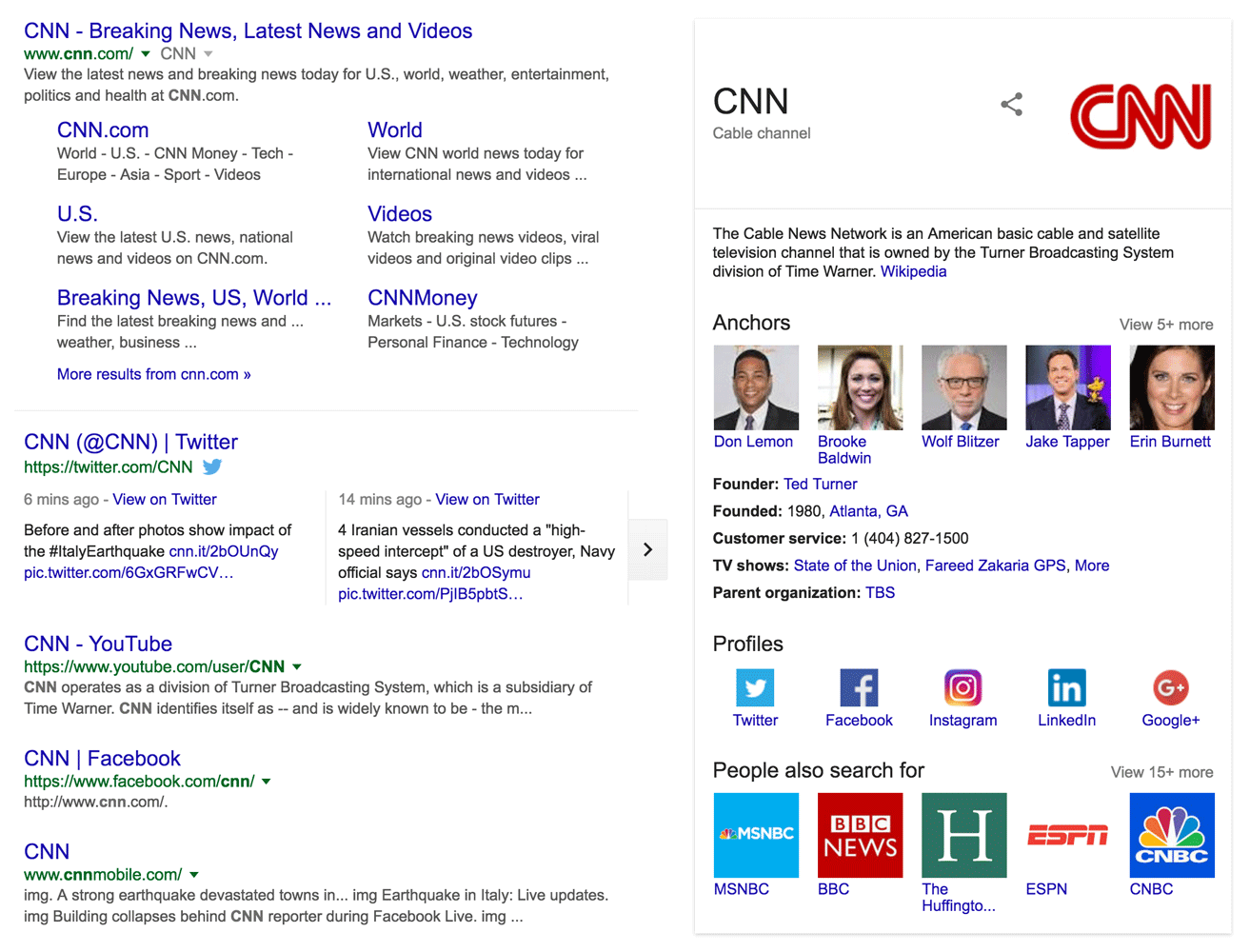Viewport: 1250px width, 952px height.
Task: Select the Huffington Post logo tile
Action: click(964, 835)
